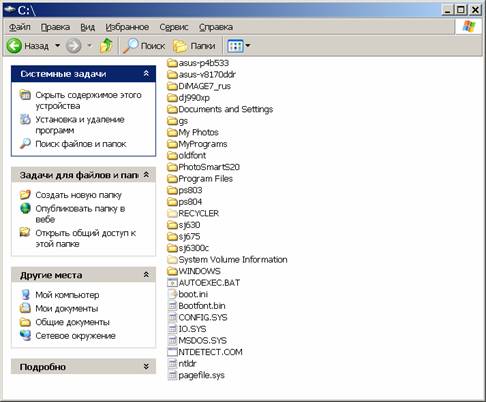The height and width of the screenshot is (402, 486).
Task: Select the boot.ini file icon
Action: [172, 294]
